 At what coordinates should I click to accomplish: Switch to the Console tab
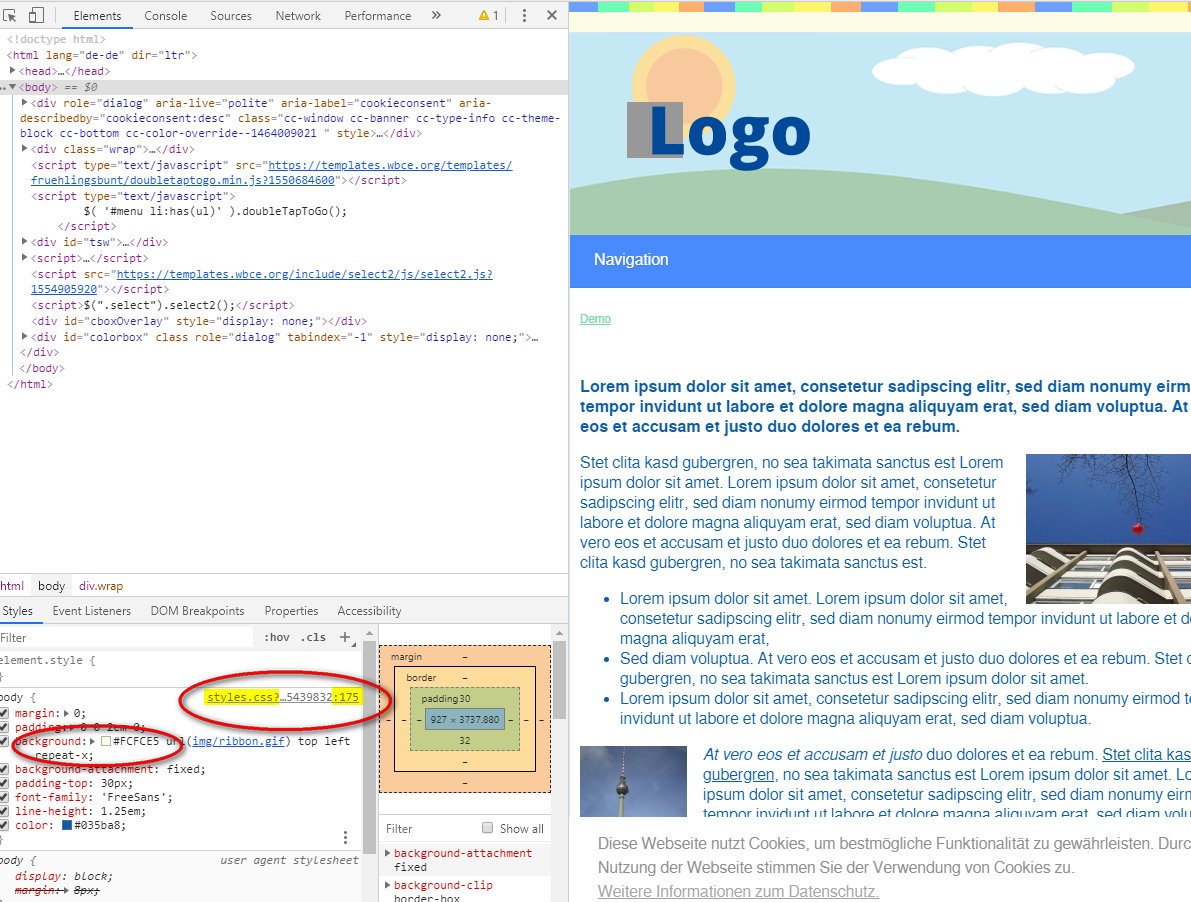(166, 15)
